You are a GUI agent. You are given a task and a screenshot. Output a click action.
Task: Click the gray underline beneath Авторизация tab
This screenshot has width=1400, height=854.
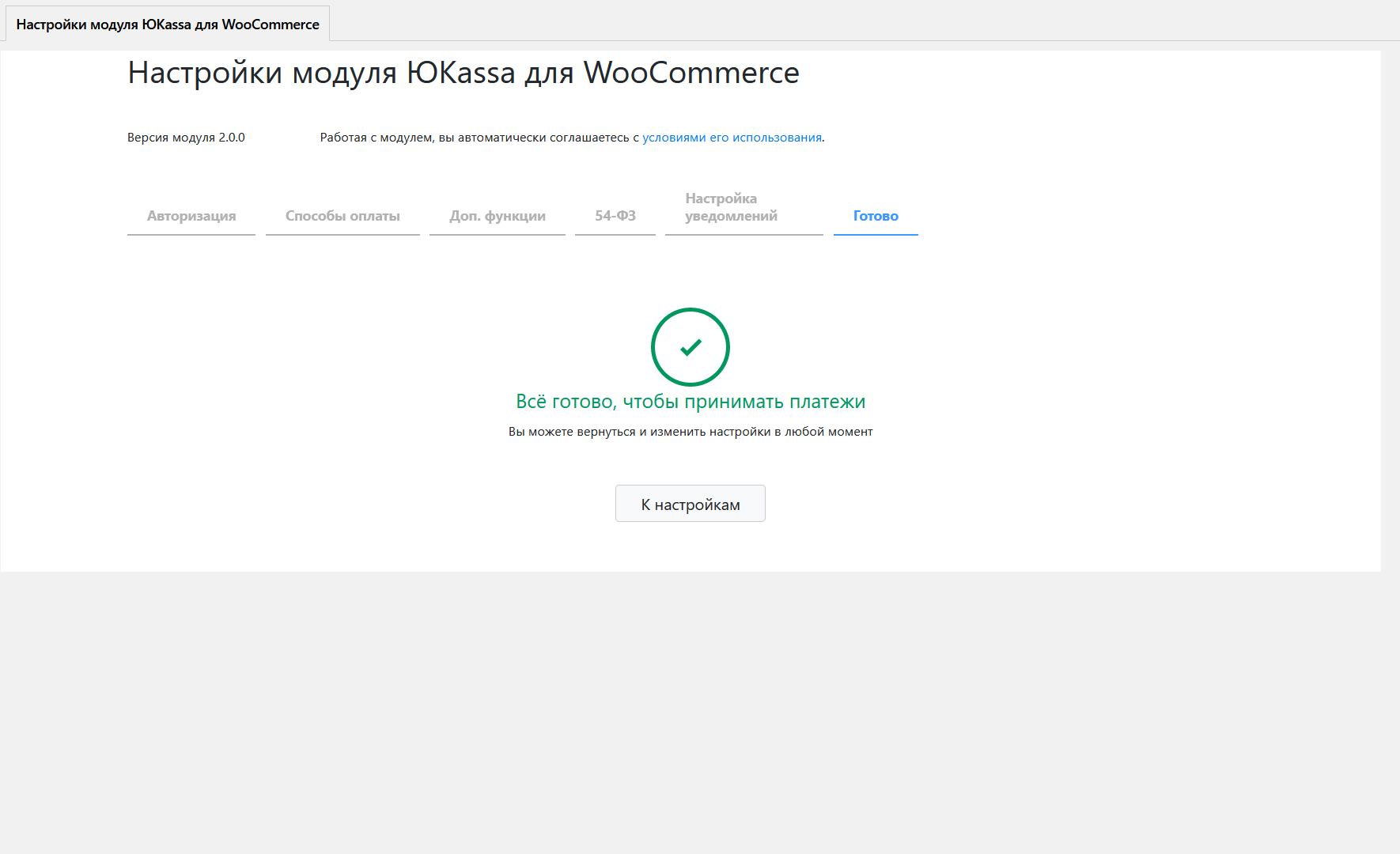(191, 235)
